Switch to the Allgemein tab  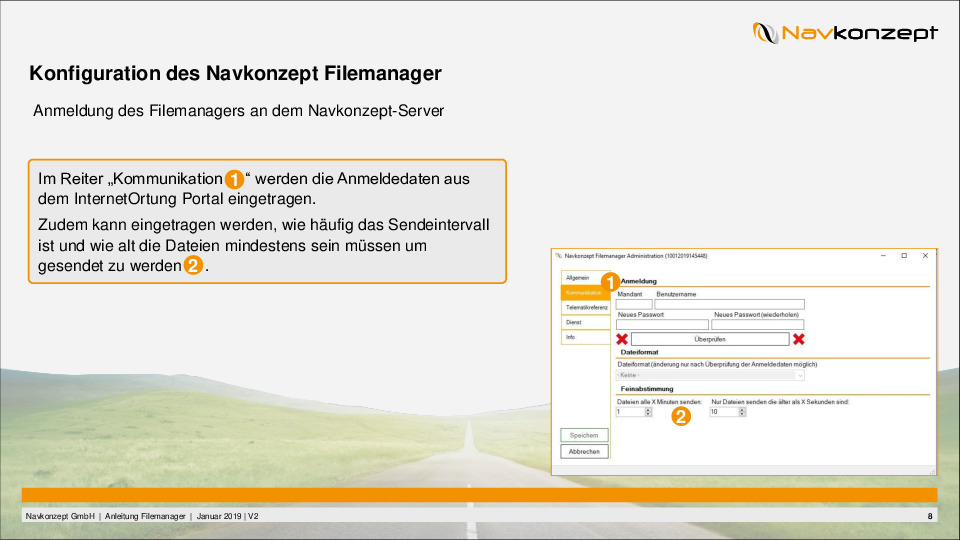(x=583, y=277)
